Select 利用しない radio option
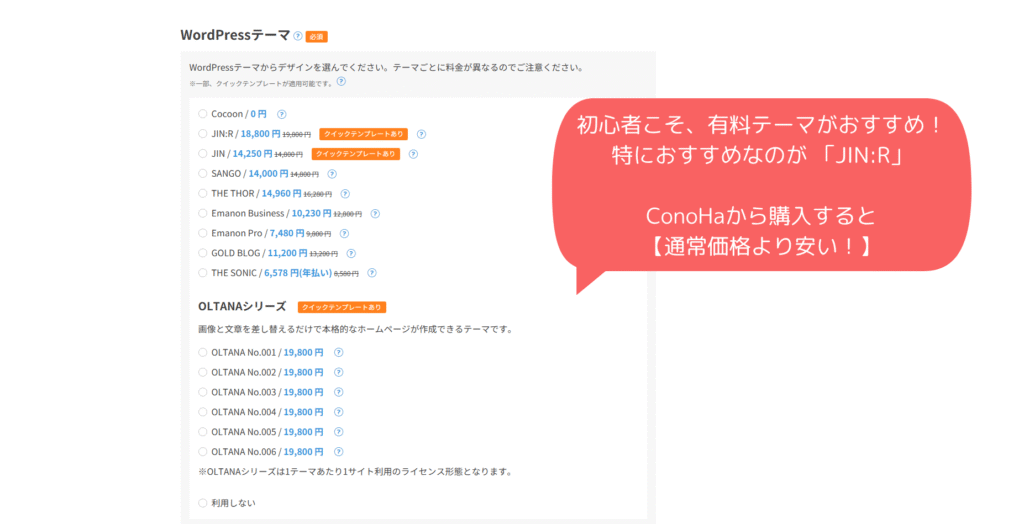This screenshot has height=524, width=1024. coord(203,503)
